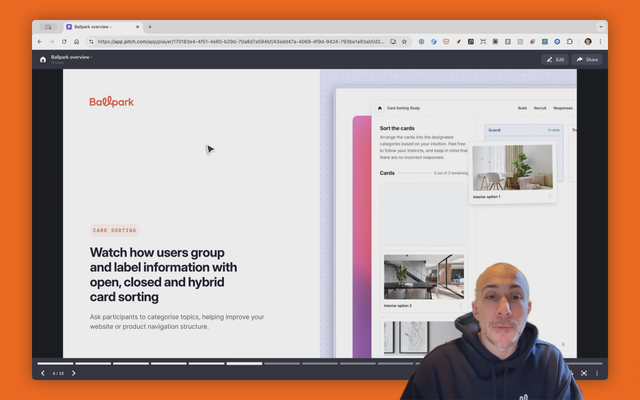Open the Extensions puzzle piece menu
This screenshot has height=400, width=640.
[x=570, y=42]
